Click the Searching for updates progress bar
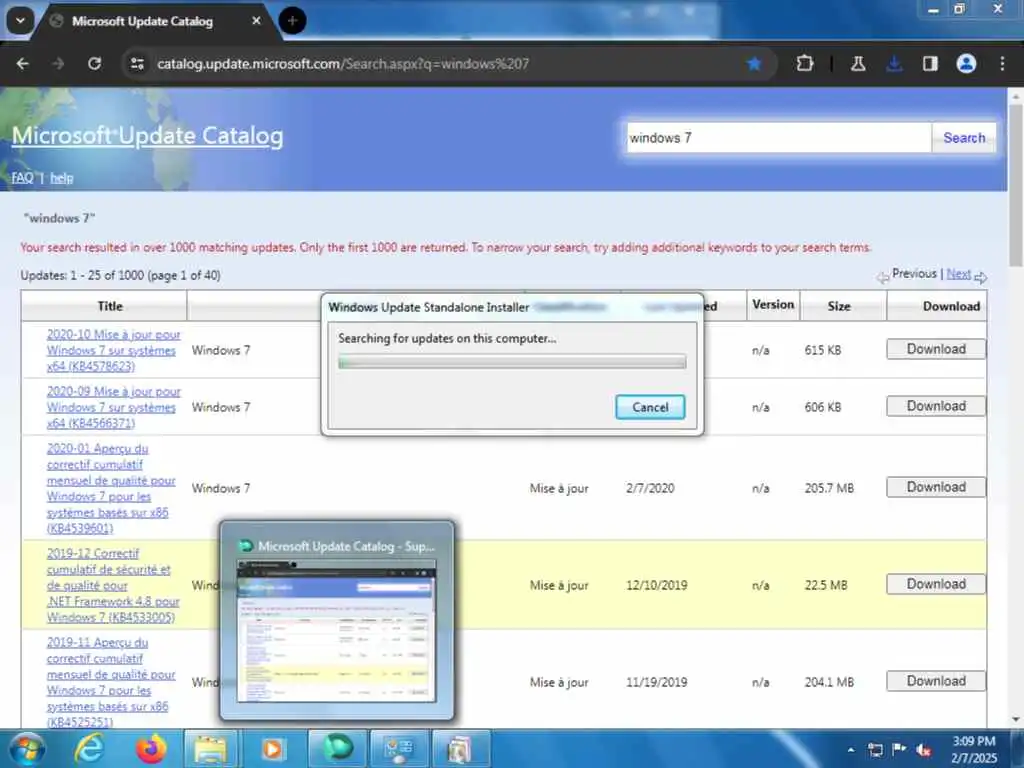Viewport: 1024px width, 768px height. coord(512,362)
